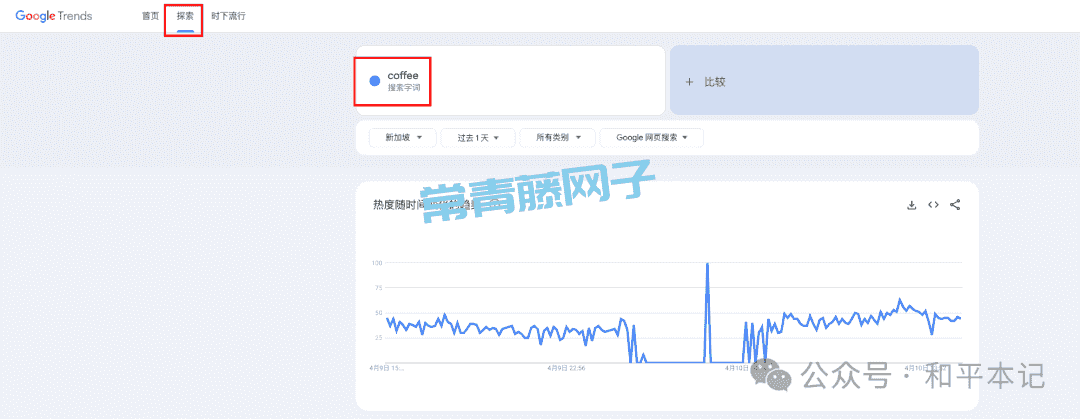Click the 100 y-axis label
The height and width of the screenshot is (419, 1080).
(x=377, y=263)
